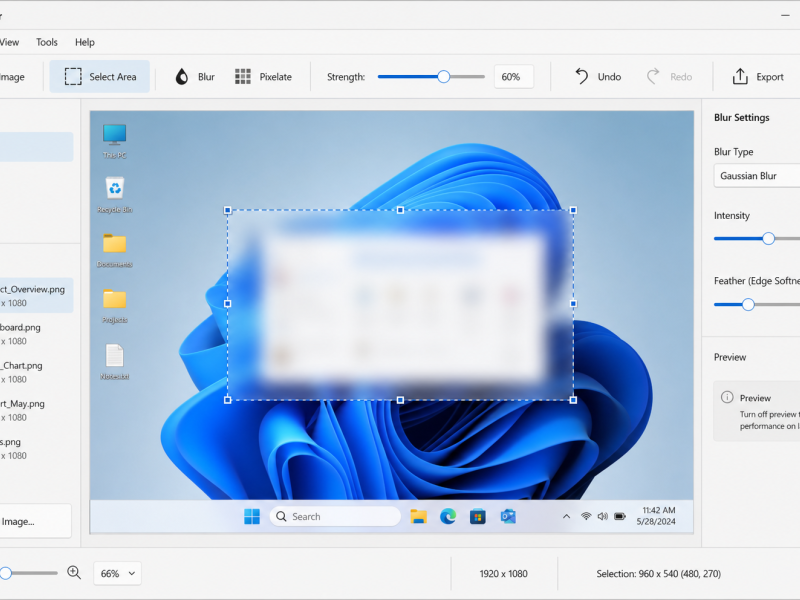Open the Help menu

[x=85, y=42]
